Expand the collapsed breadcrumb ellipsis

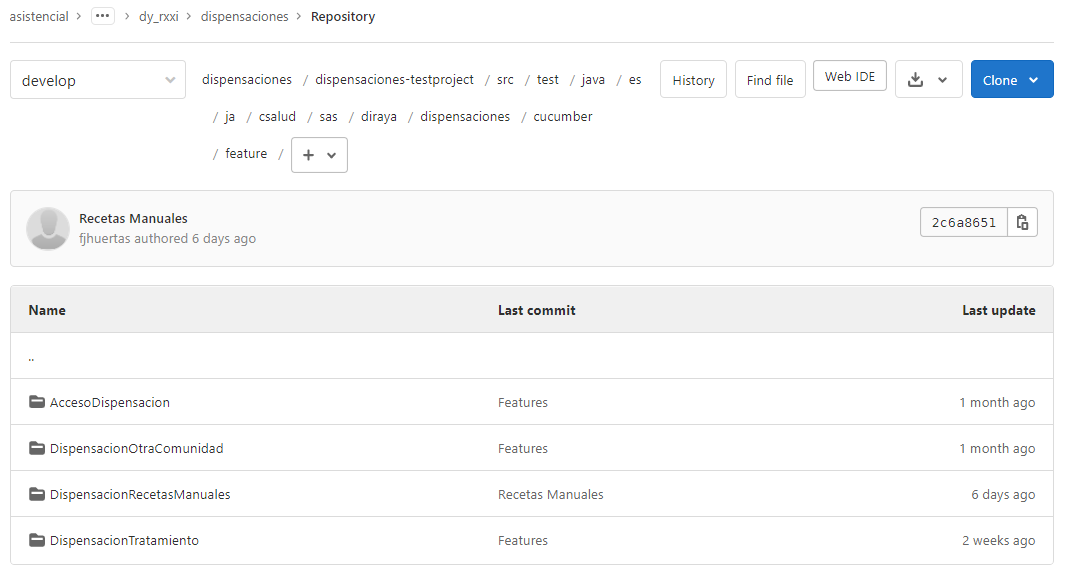point(102,16)
